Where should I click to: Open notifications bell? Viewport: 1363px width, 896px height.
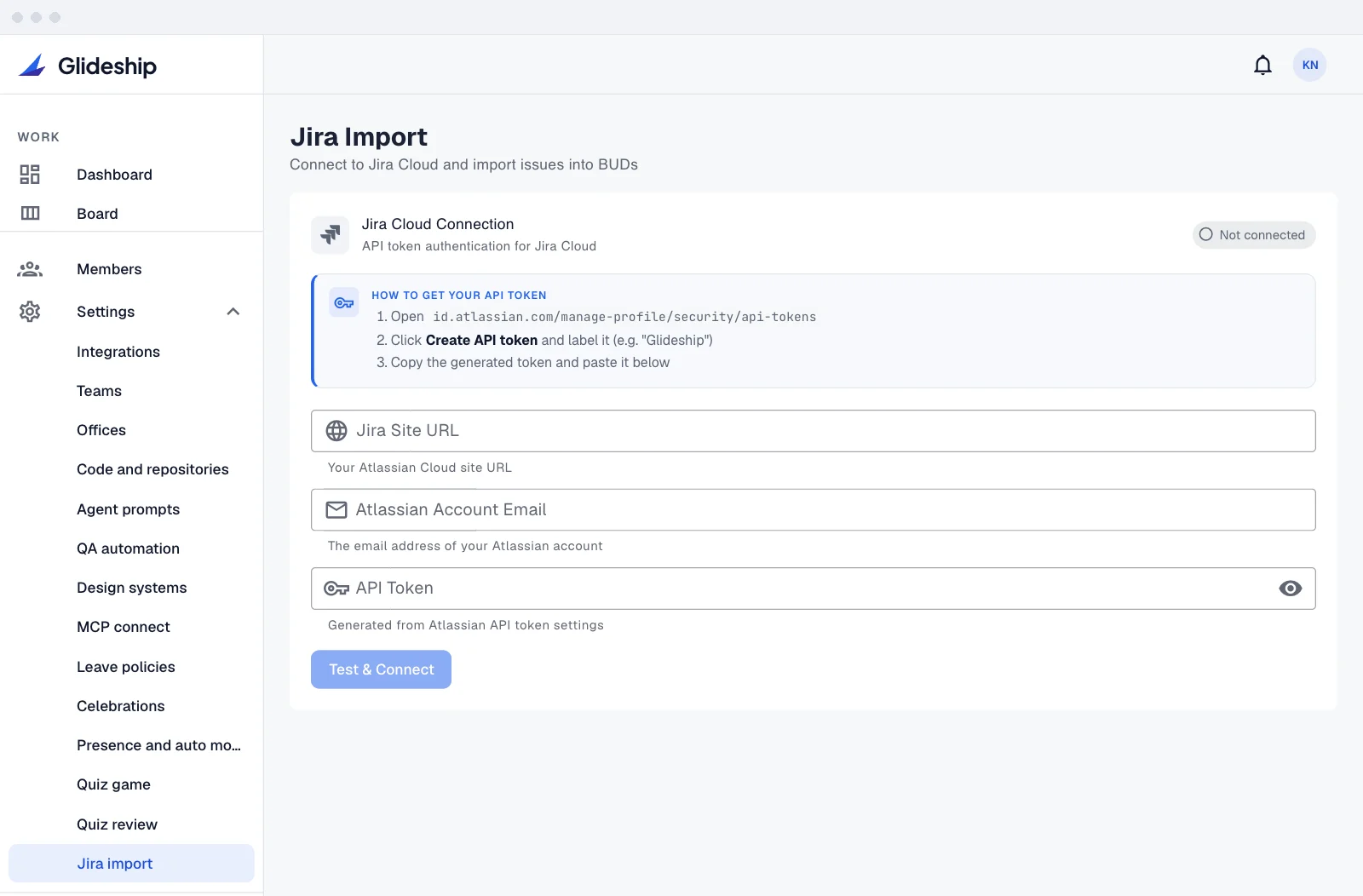click(x=1262, y=65)
